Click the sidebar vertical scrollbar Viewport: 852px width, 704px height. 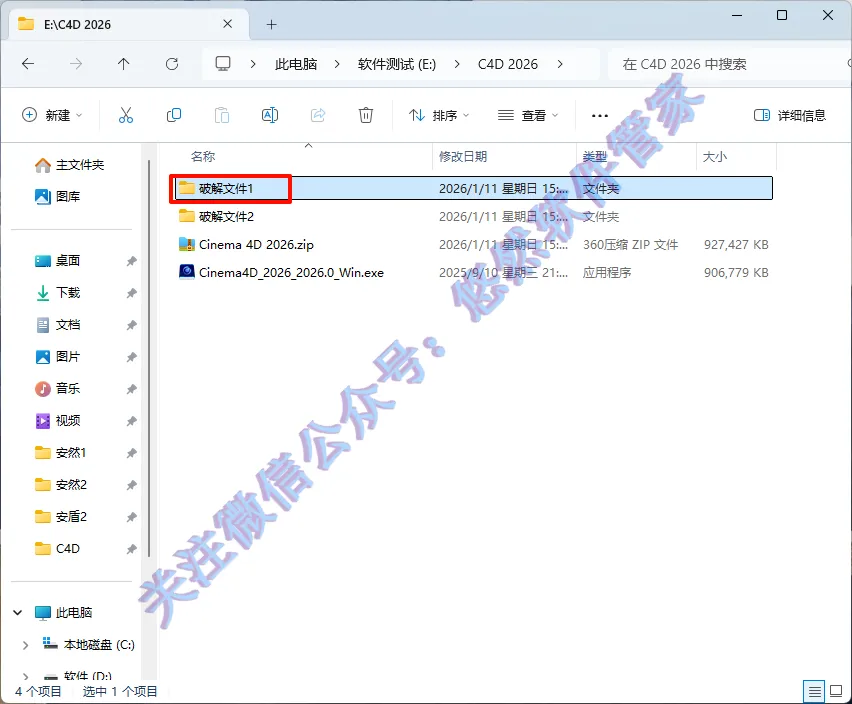point(148,359)
